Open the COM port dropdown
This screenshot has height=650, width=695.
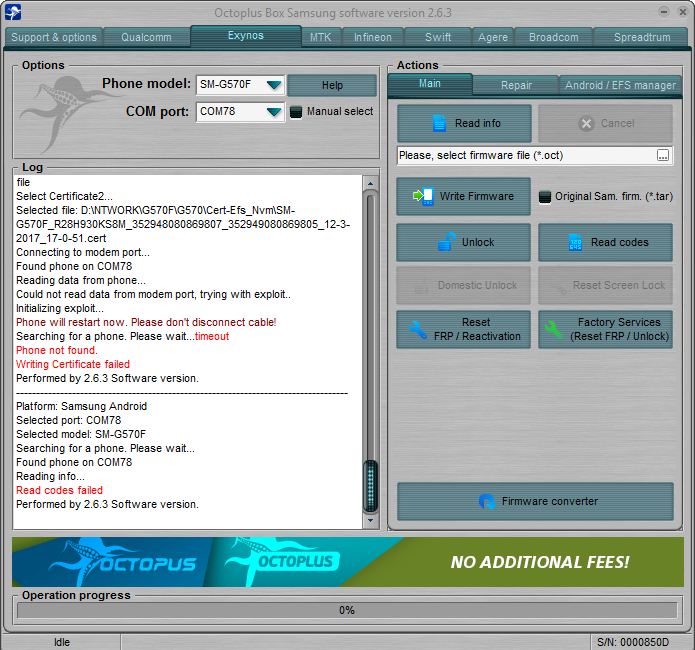click(x=274, y=112)
